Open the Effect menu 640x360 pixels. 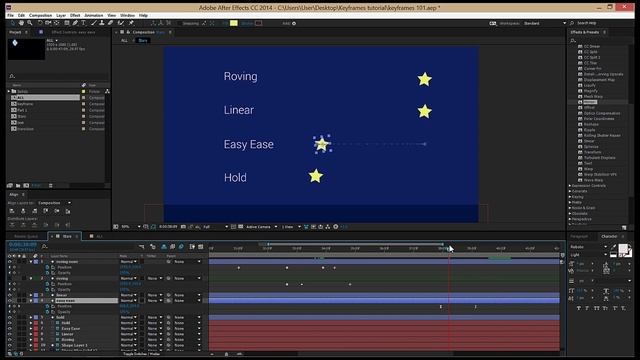tap(75, 15)
